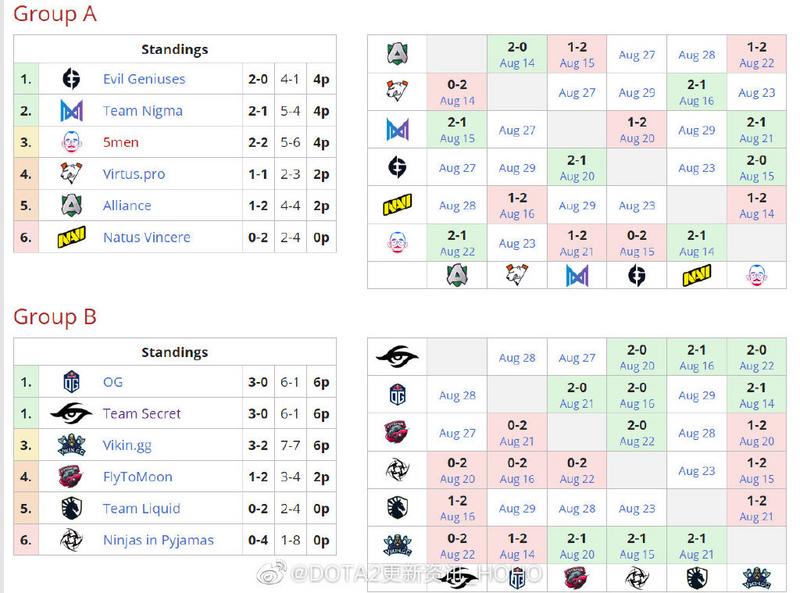Open the Ninjas in Pyjamas team link
The width and height of the screenshot is (800, 593).
(159, 540)
